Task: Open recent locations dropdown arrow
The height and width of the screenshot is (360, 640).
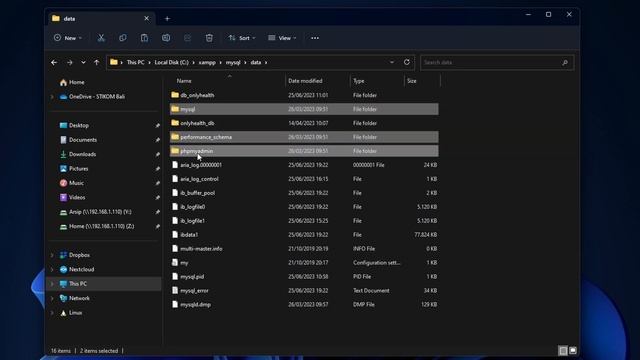Action: [83, 62]
